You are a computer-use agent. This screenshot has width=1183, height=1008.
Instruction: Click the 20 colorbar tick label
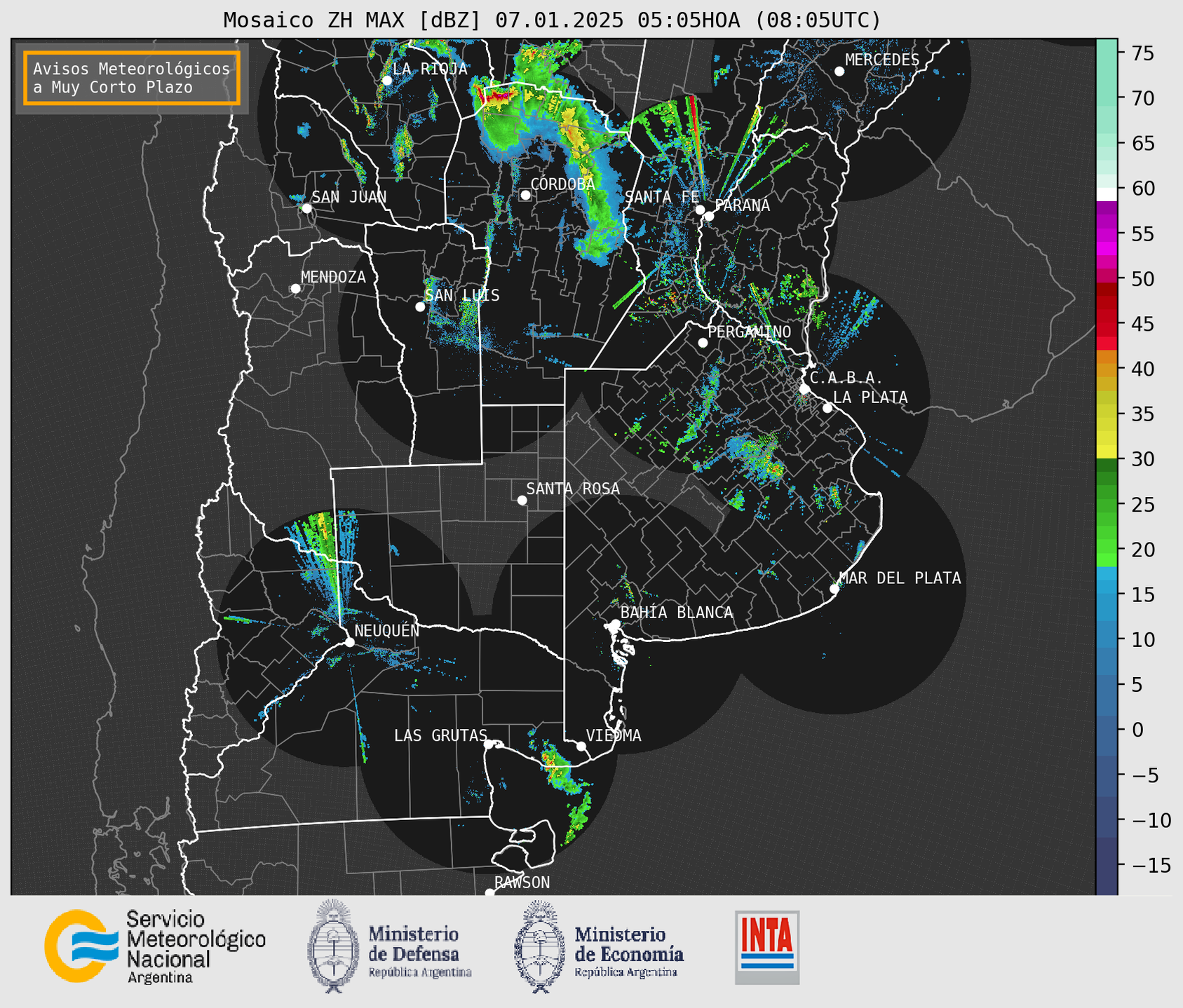(x=1142, y=550)
